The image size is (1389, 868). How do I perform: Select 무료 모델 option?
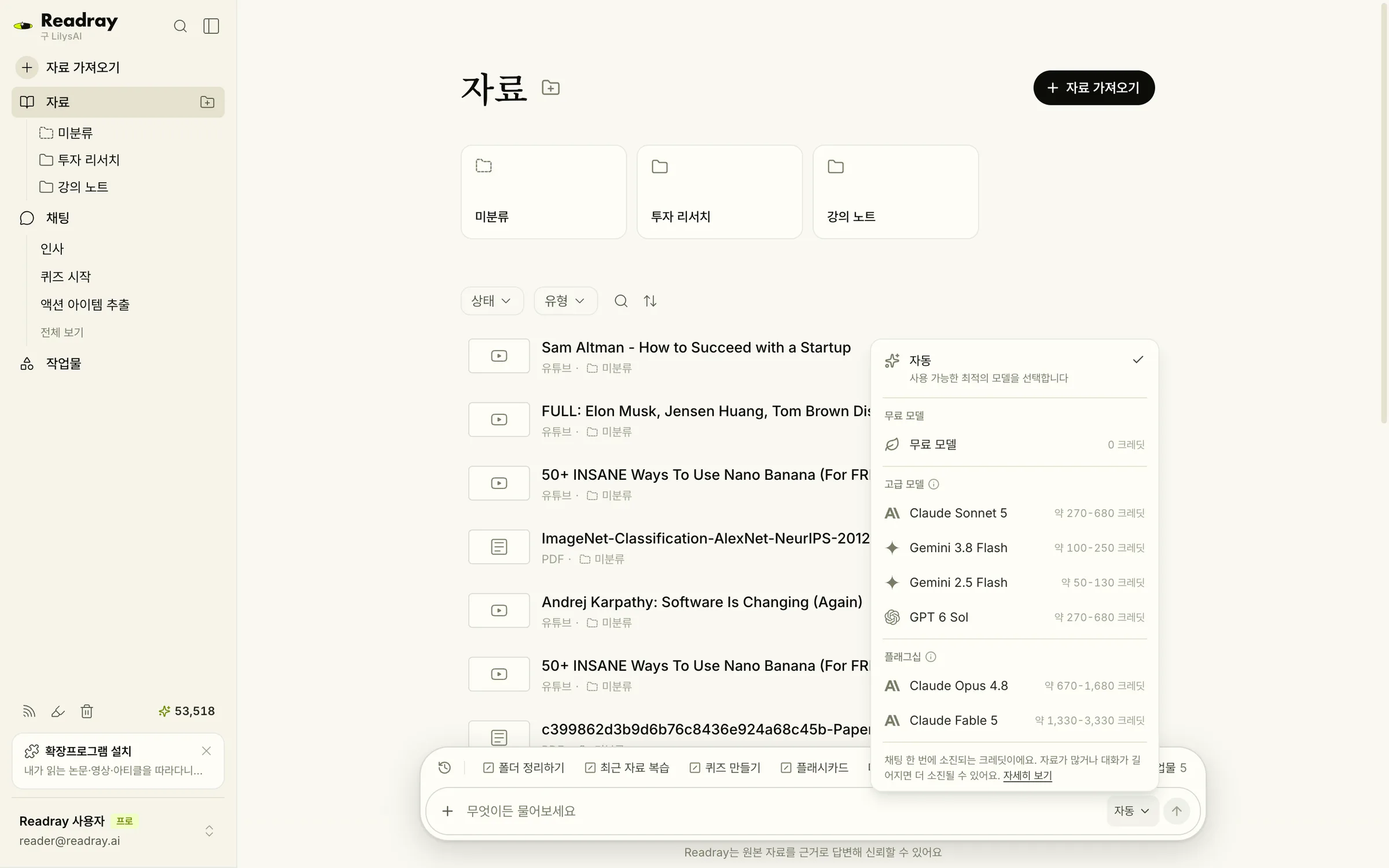click(x=1015, y=444)
